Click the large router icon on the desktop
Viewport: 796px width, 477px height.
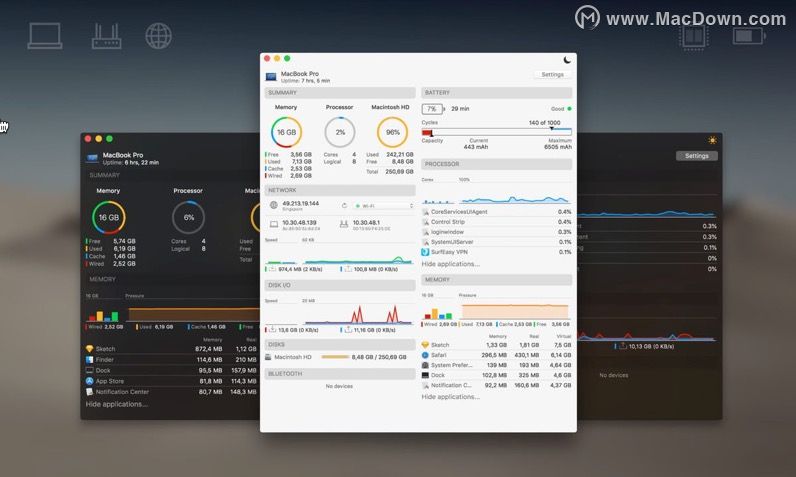pyautogui.click(x=107, y=36)
